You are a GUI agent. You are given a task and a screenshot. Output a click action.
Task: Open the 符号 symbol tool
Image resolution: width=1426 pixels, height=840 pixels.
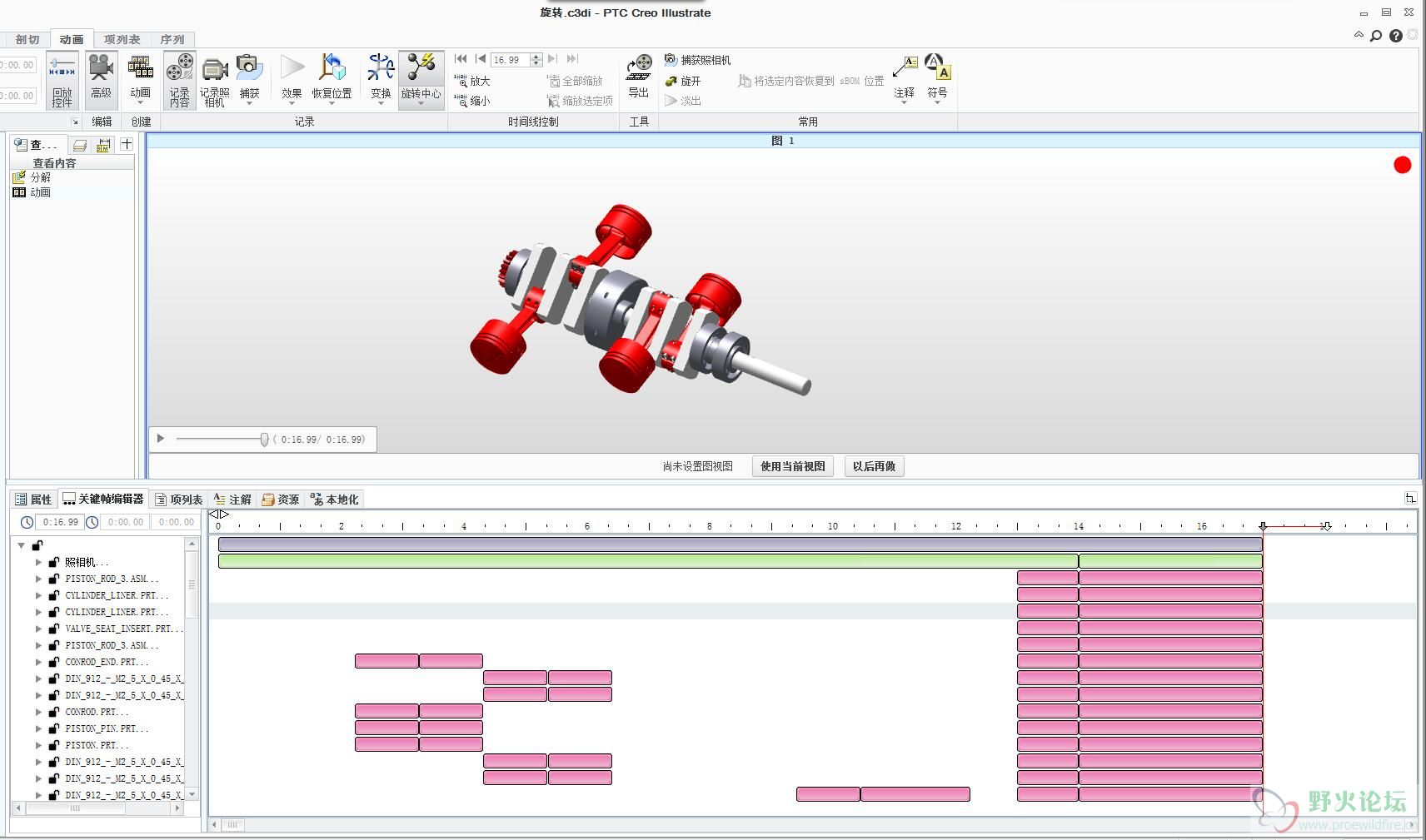[x=937, y=77]
